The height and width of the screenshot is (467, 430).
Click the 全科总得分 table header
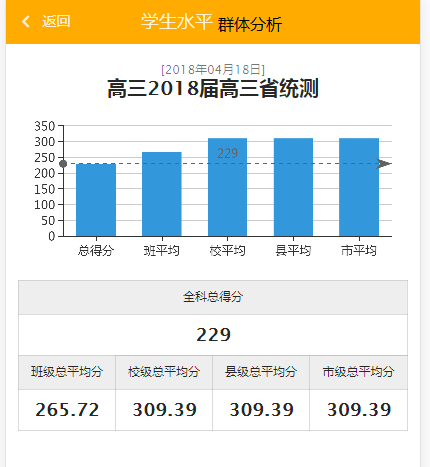pyautogui.click(x=213, y=297)
